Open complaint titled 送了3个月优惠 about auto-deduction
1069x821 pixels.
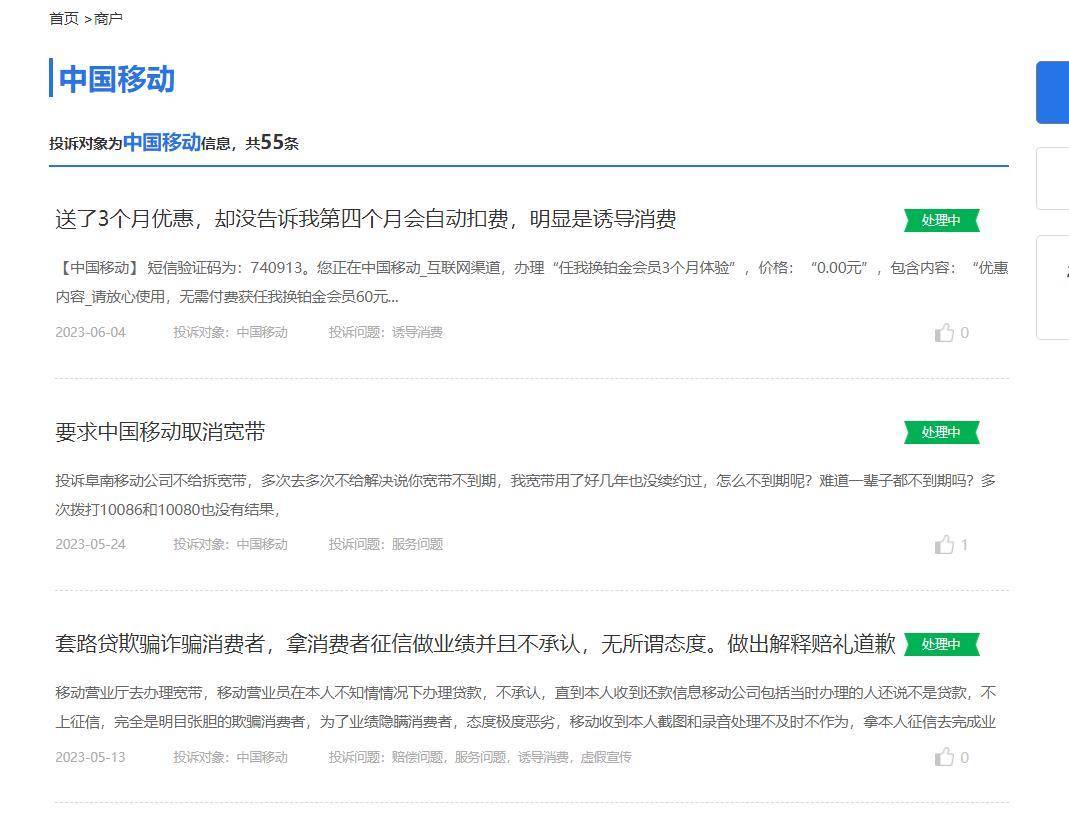point(365,219)
